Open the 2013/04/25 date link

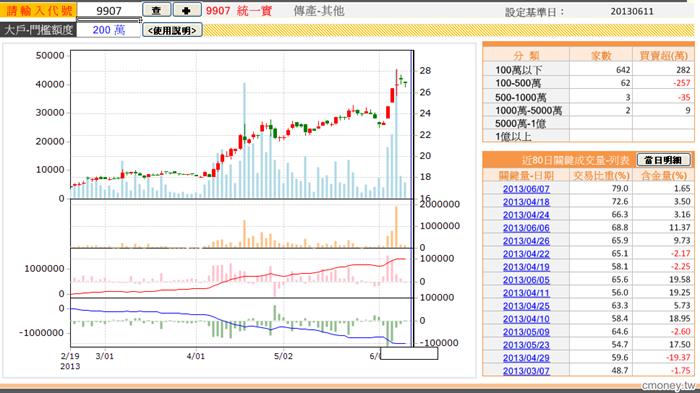point(526,306)
